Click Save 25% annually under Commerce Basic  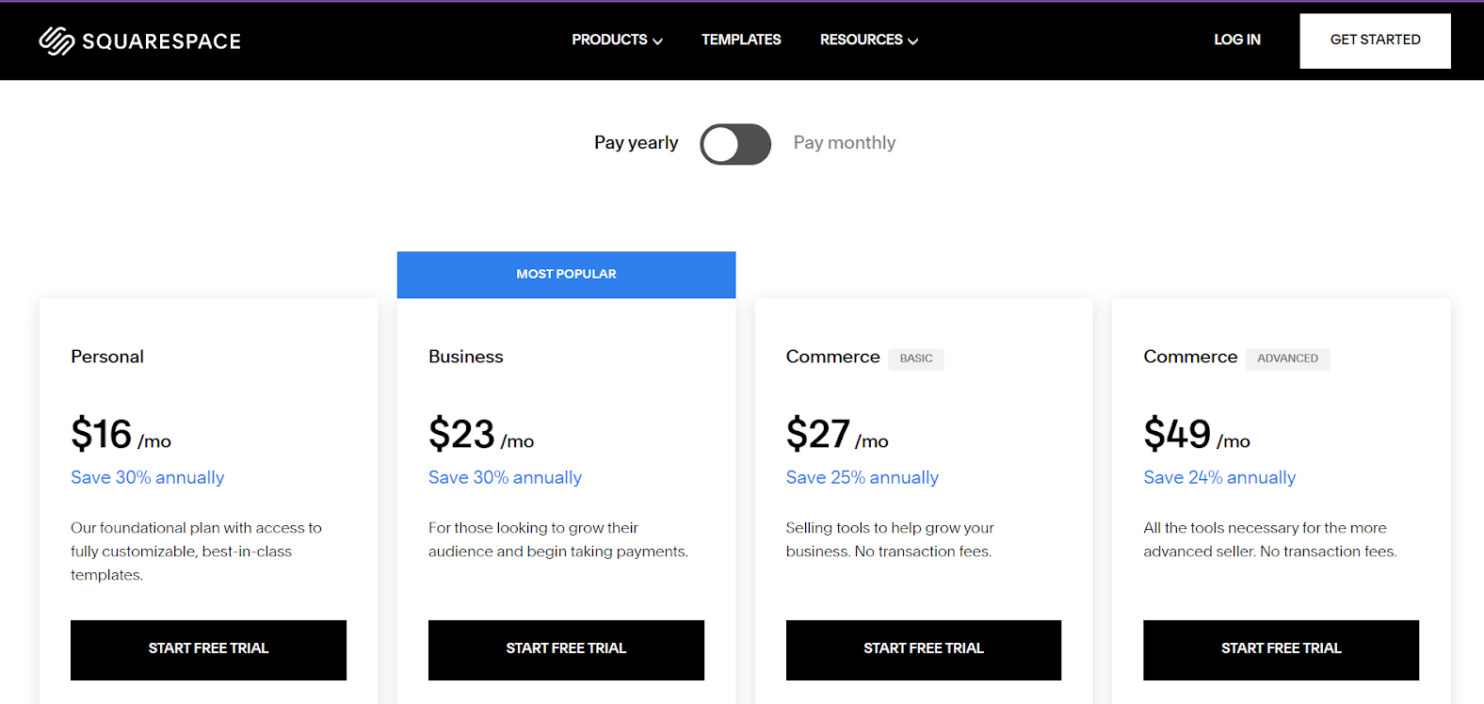[x=862, y=477]
